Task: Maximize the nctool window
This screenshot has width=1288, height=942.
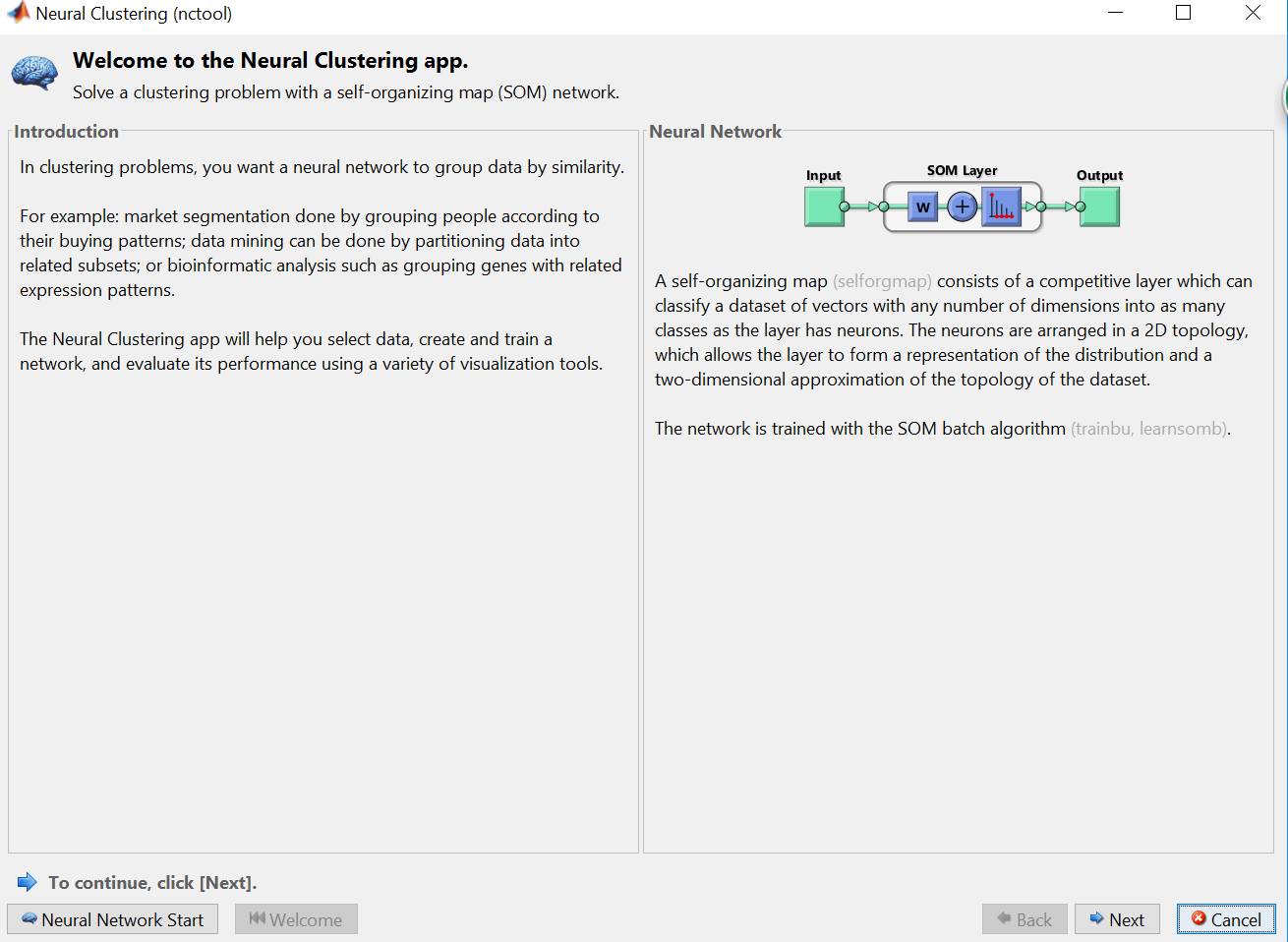Action: (x=1184, y=13)
